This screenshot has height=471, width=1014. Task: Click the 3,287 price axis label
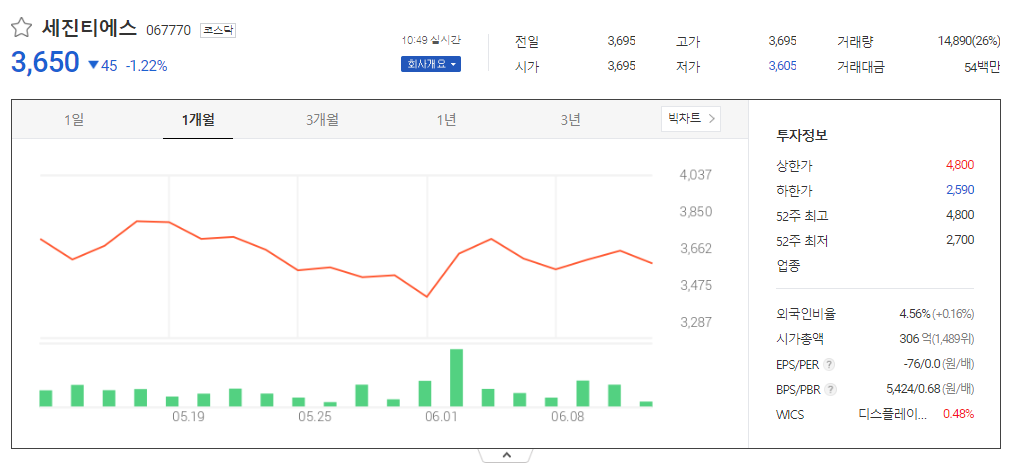click(x=695, y=322)
